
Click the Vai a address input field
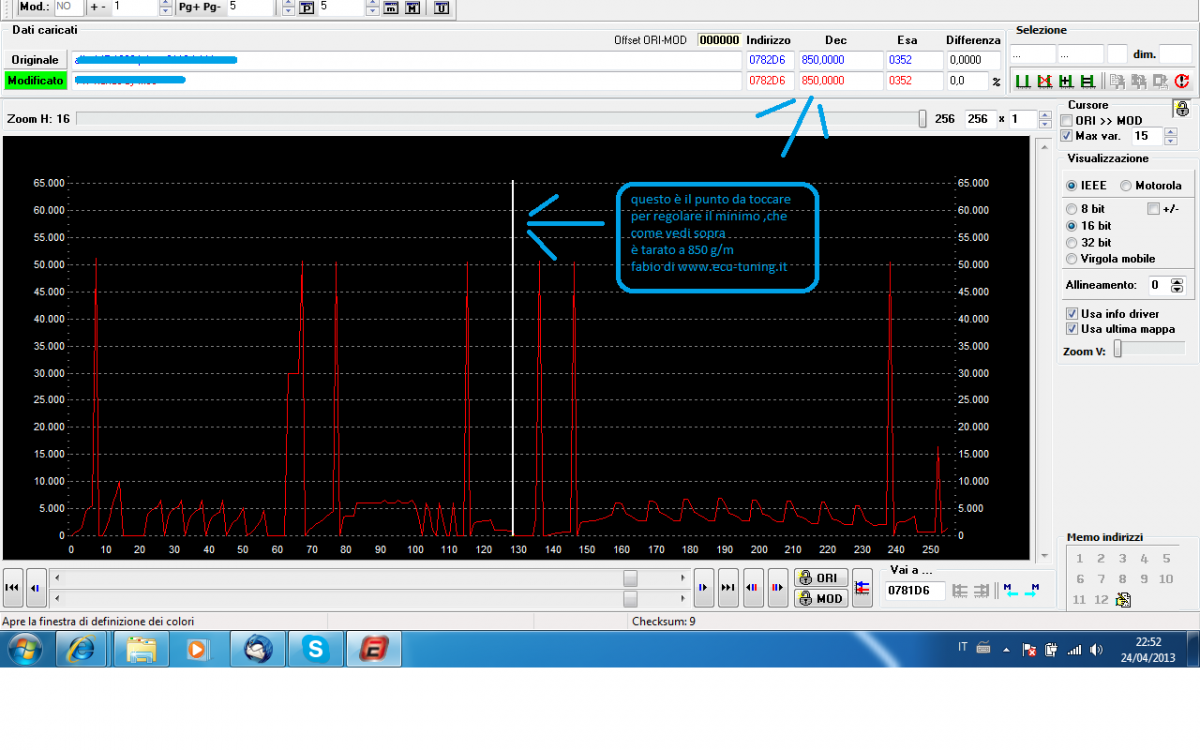914,591
